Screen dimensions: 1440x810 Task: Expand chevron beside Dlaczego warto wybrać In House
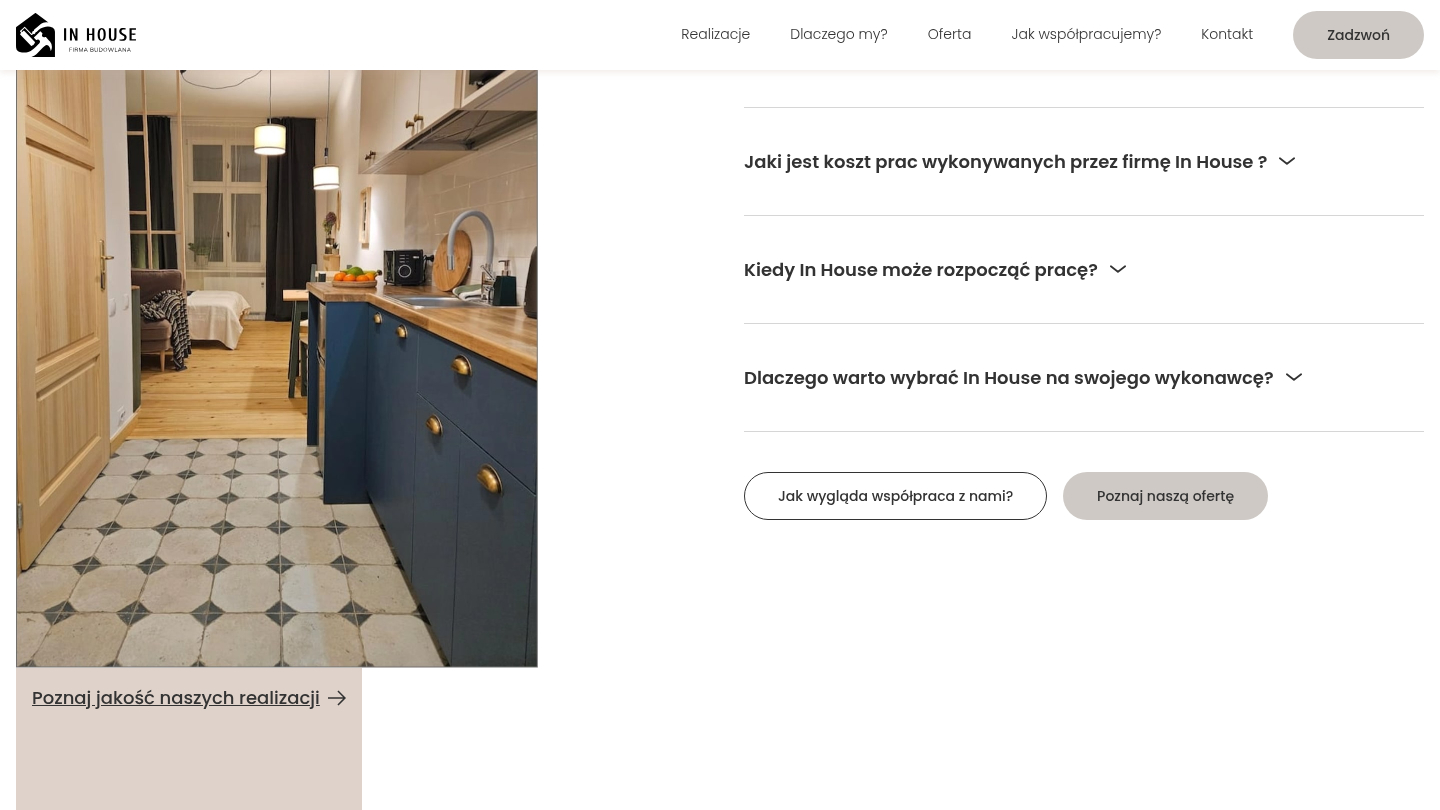[x=1294, y=377]
